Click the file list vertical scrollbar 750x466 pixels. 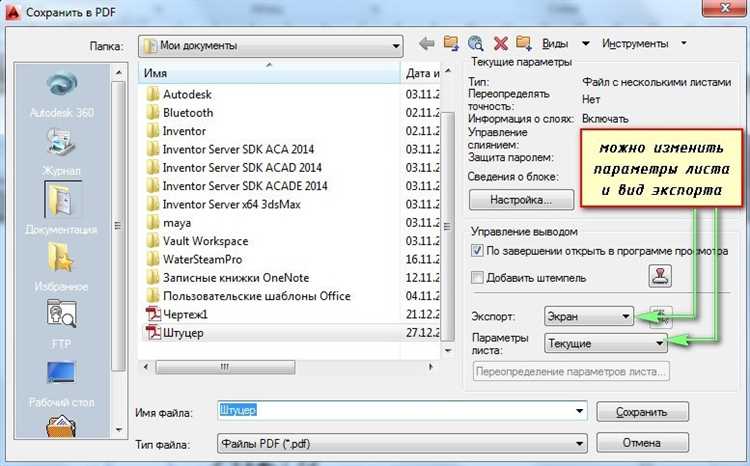coord(448,225)
